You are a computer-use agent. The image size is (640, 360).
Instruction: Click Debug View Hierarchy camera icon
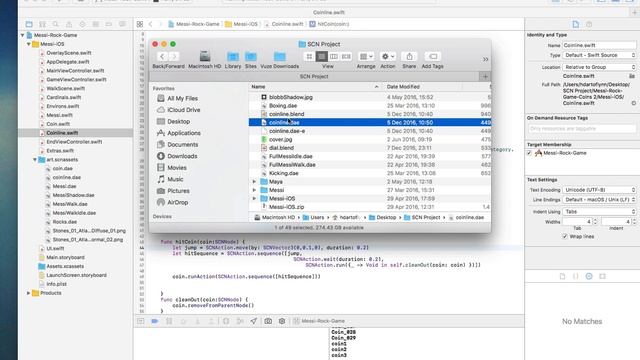point(268,321)
